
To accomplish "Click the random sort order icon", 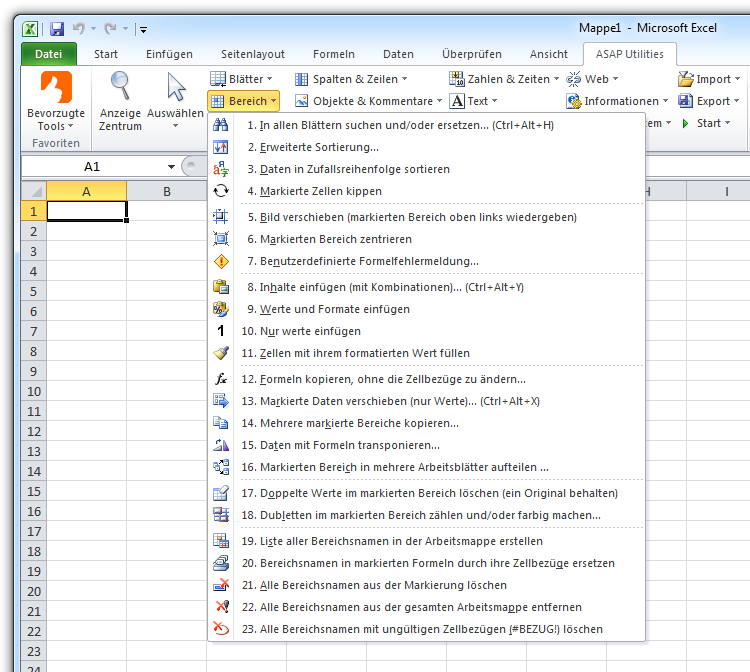I will tap(221, 169).
